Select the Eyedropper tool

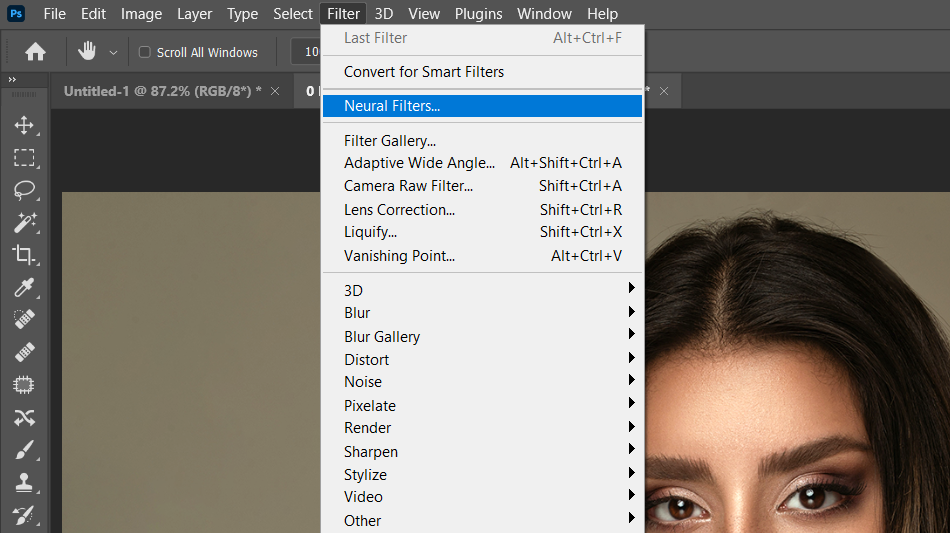click(x=24, y=288)
